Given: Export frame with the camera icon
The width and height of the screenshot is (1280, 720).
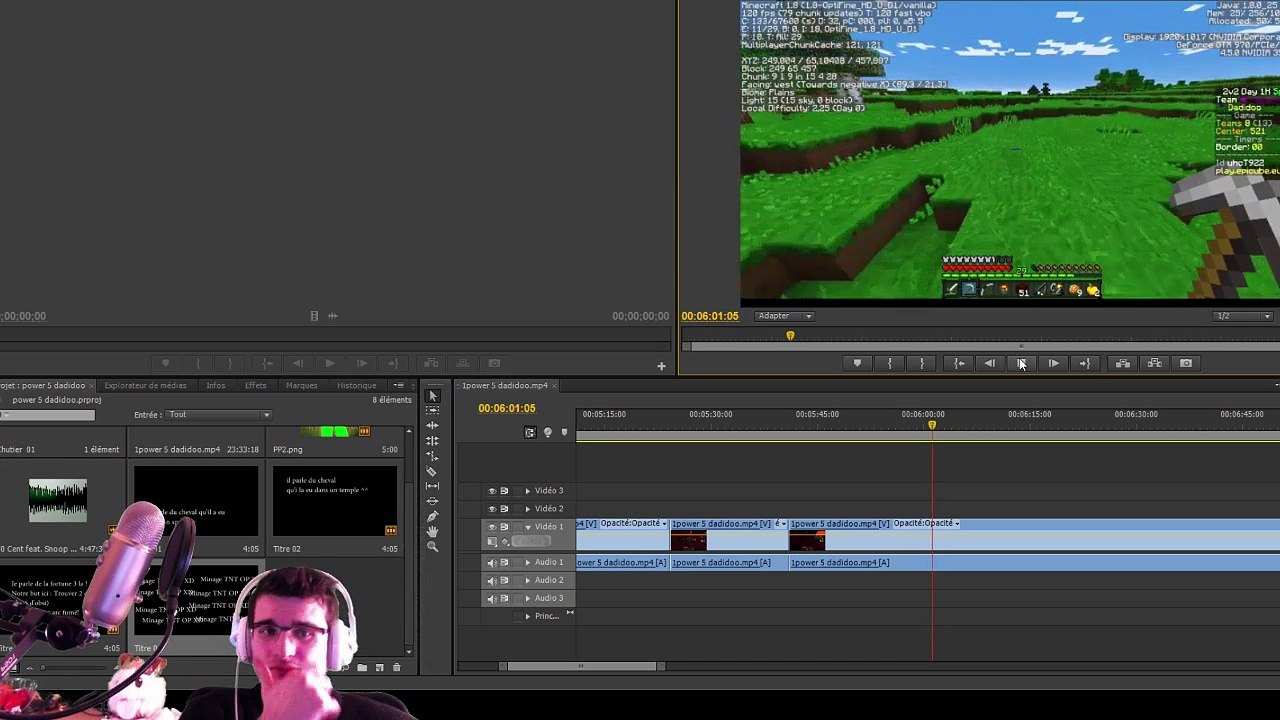Looking at the screenshot, I should (x=1186, y=364).
